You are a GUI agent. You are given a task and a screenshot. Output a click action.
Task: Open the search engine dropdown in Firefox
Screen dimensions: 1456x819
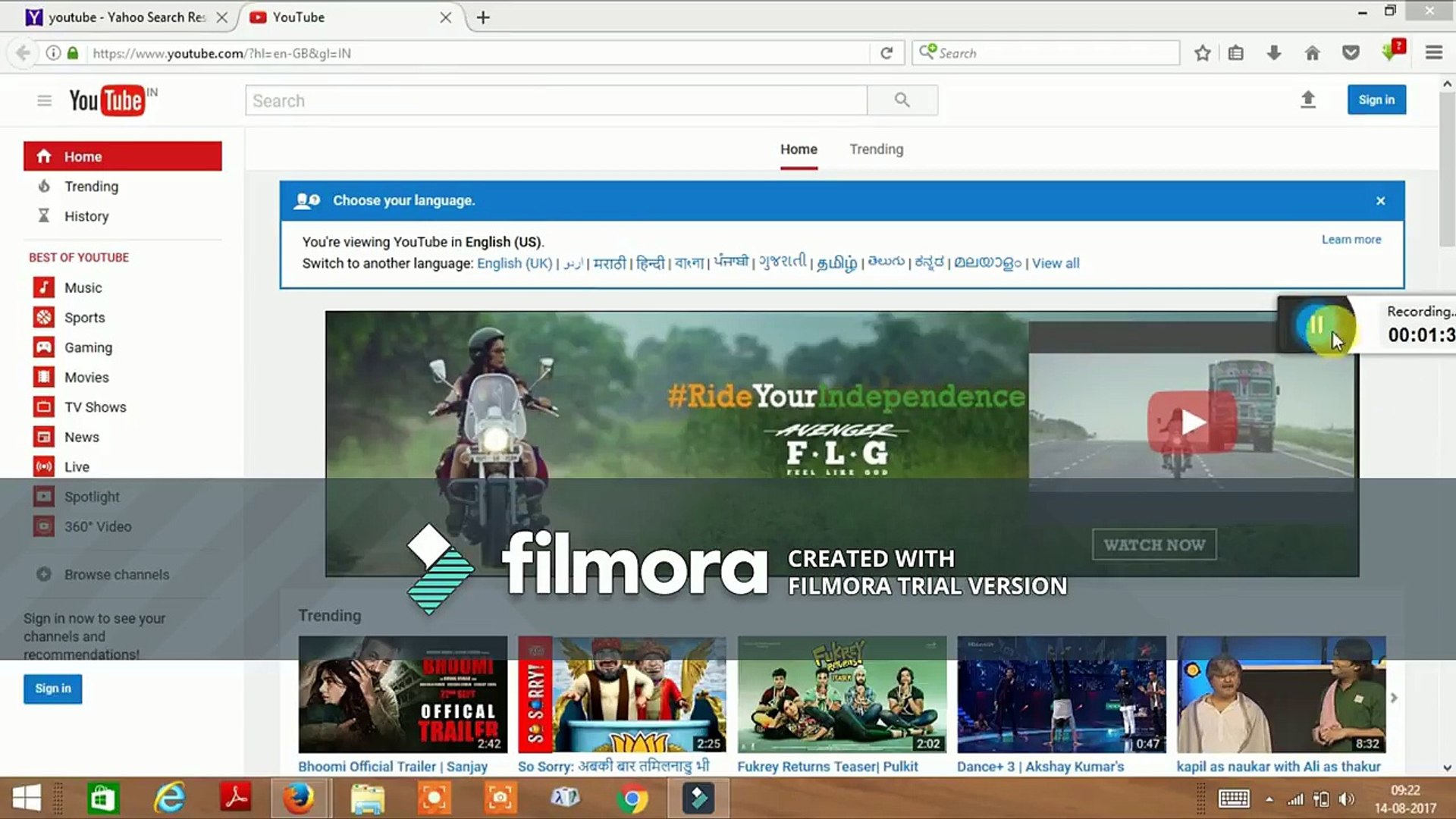(x=927, y=52)
